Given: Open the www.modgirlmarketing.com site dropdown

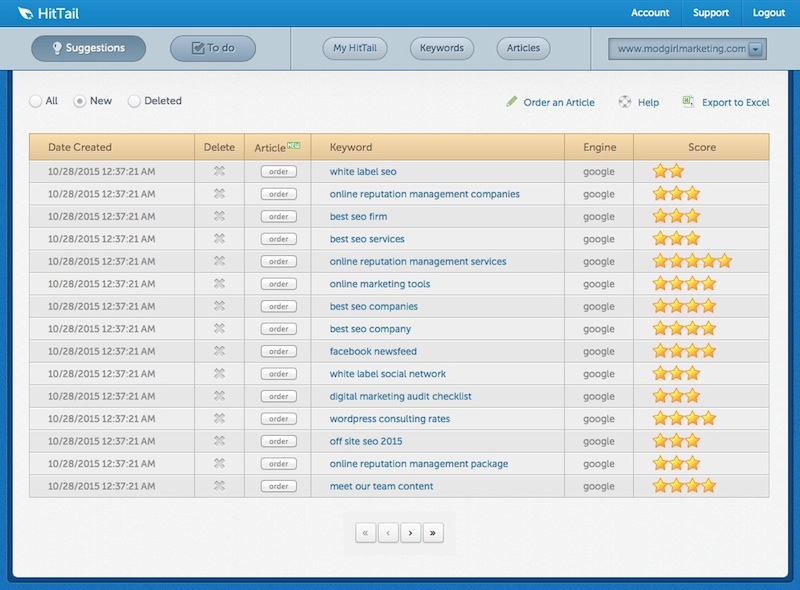Looking at the screenshot, I should (x=687, y=49).
